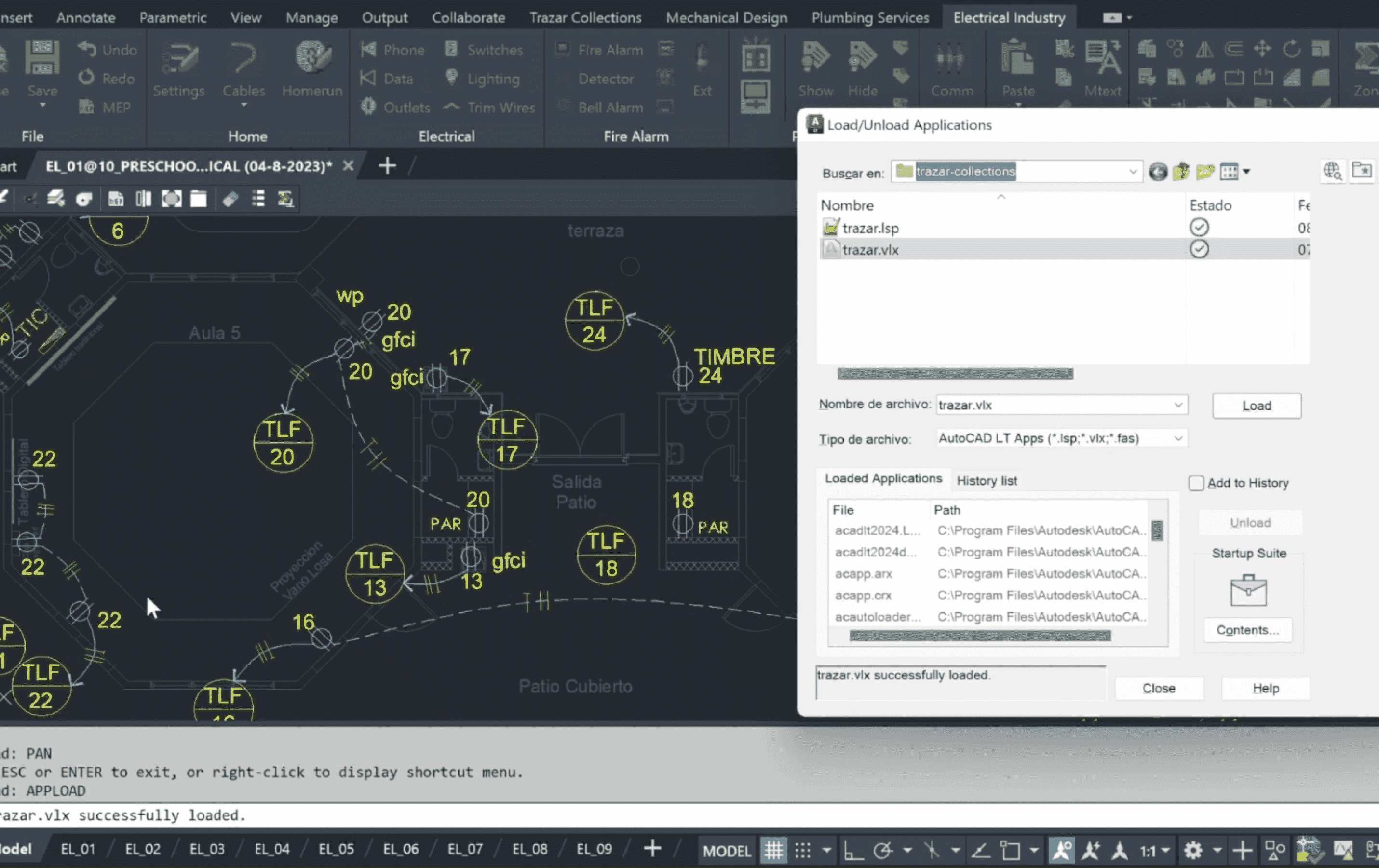Click the loaded applications horizontal scrollbar
Image resolution: width=1379 pixels, height=868 pixels.
[x=980, y=636]
